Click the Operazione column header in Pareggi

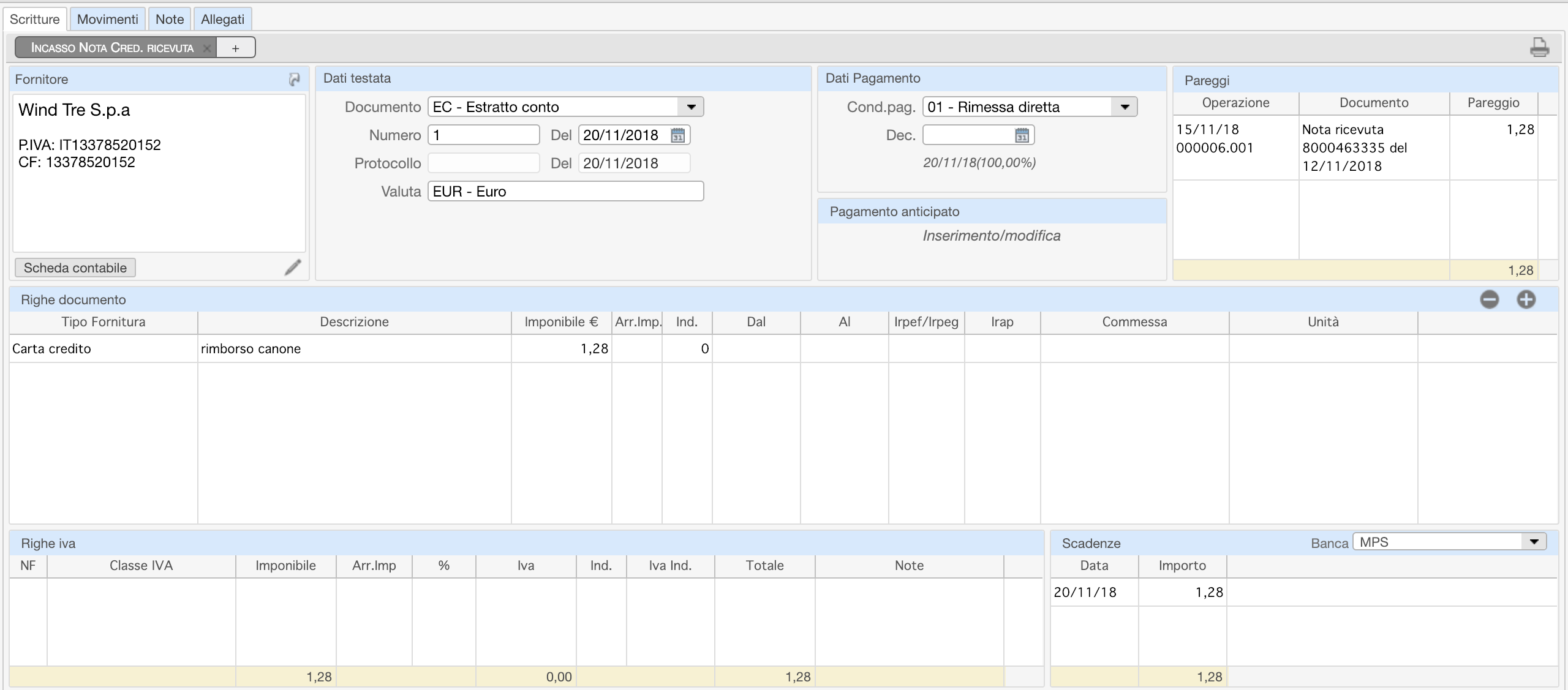(x=1236, y=103)
